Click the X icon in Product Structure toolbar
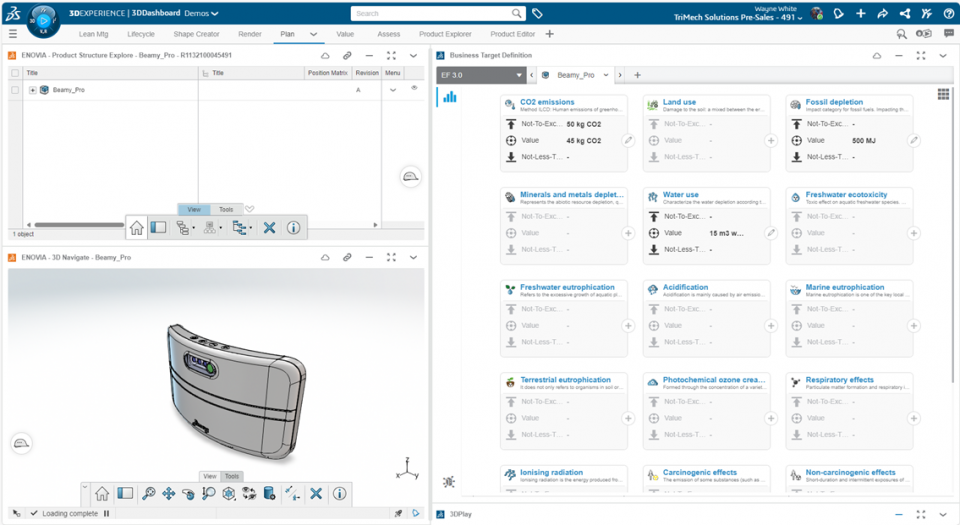Screen dimensions: 960x525 (269, 228)
